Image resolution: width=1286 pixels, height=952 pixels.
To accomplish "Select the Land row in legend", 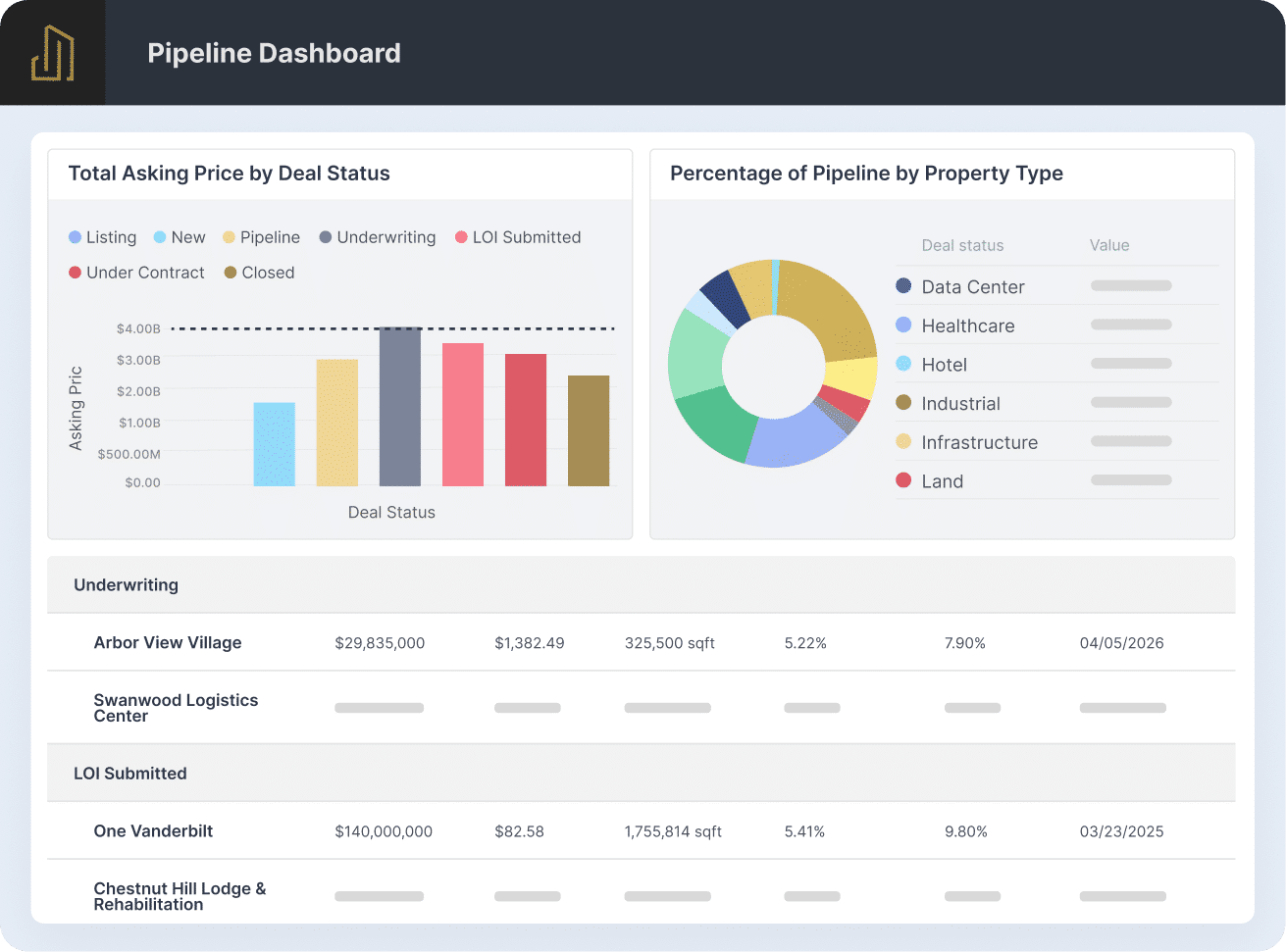I will coord(1056,480).
